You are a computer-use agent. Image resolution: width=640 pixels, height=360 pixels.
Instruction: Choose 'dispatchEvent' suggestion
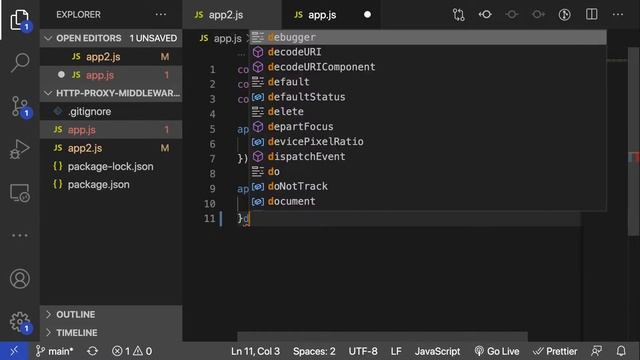coord(428,156)
